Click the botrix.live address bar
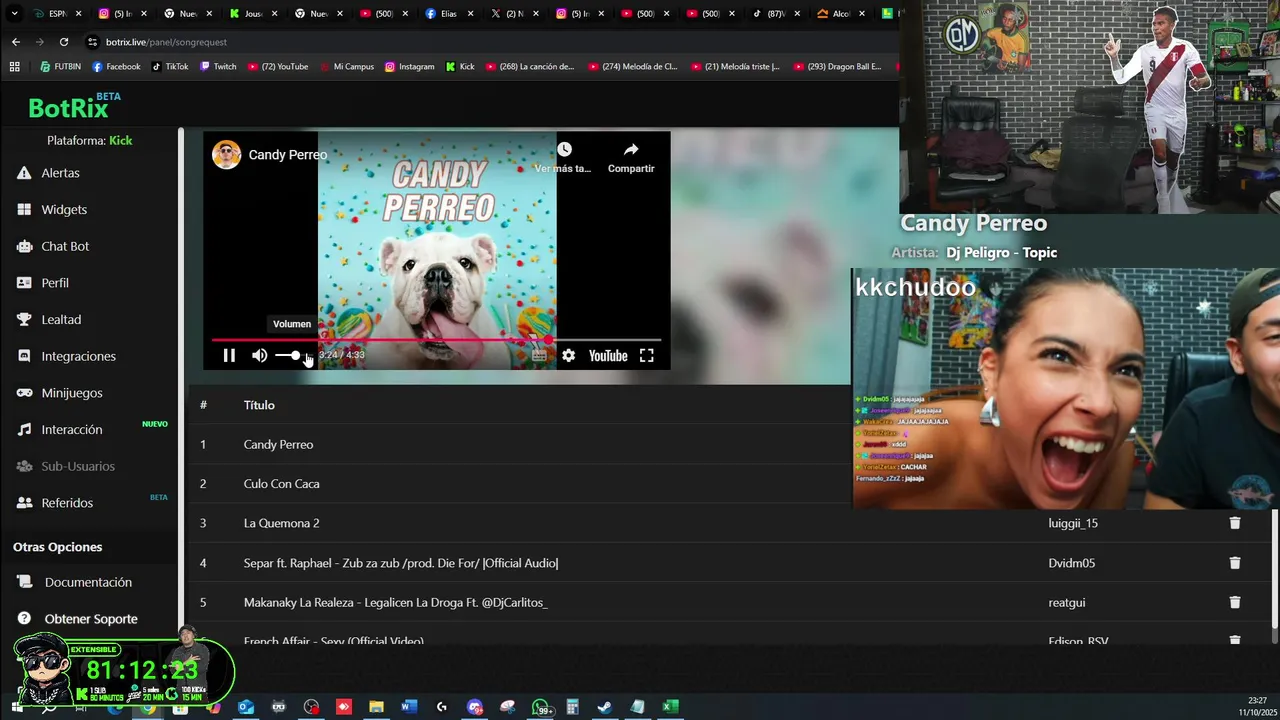 point(490,42)
